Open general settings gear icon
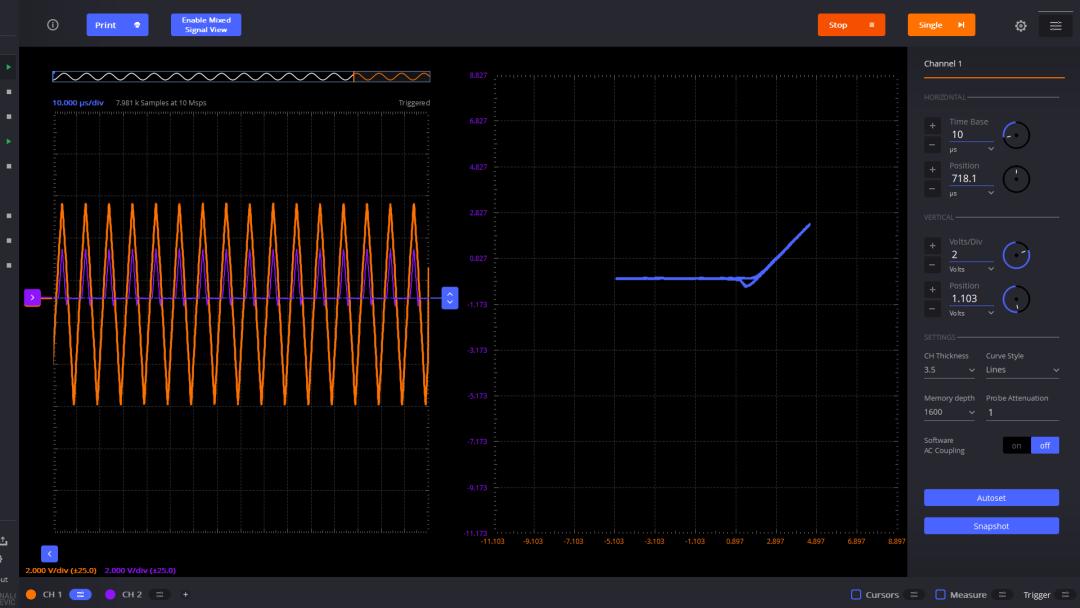 point(1020,26)
